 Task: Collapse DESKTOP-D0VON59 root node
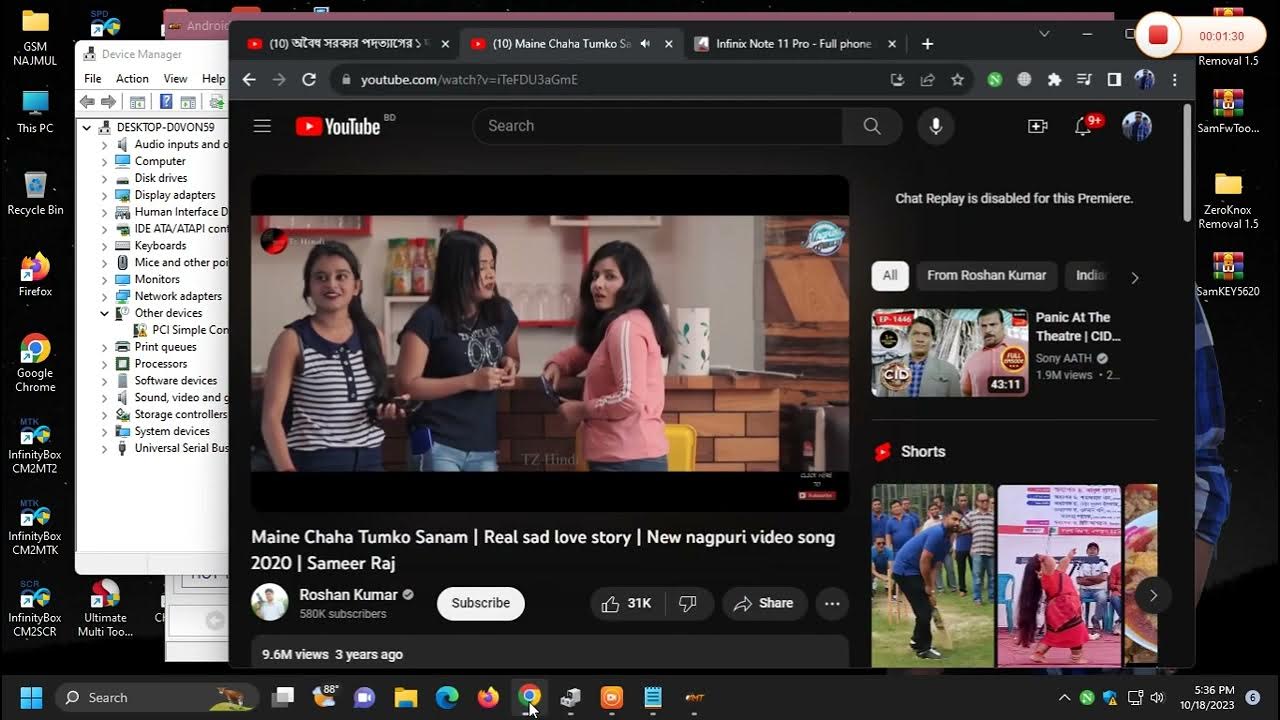87,127
